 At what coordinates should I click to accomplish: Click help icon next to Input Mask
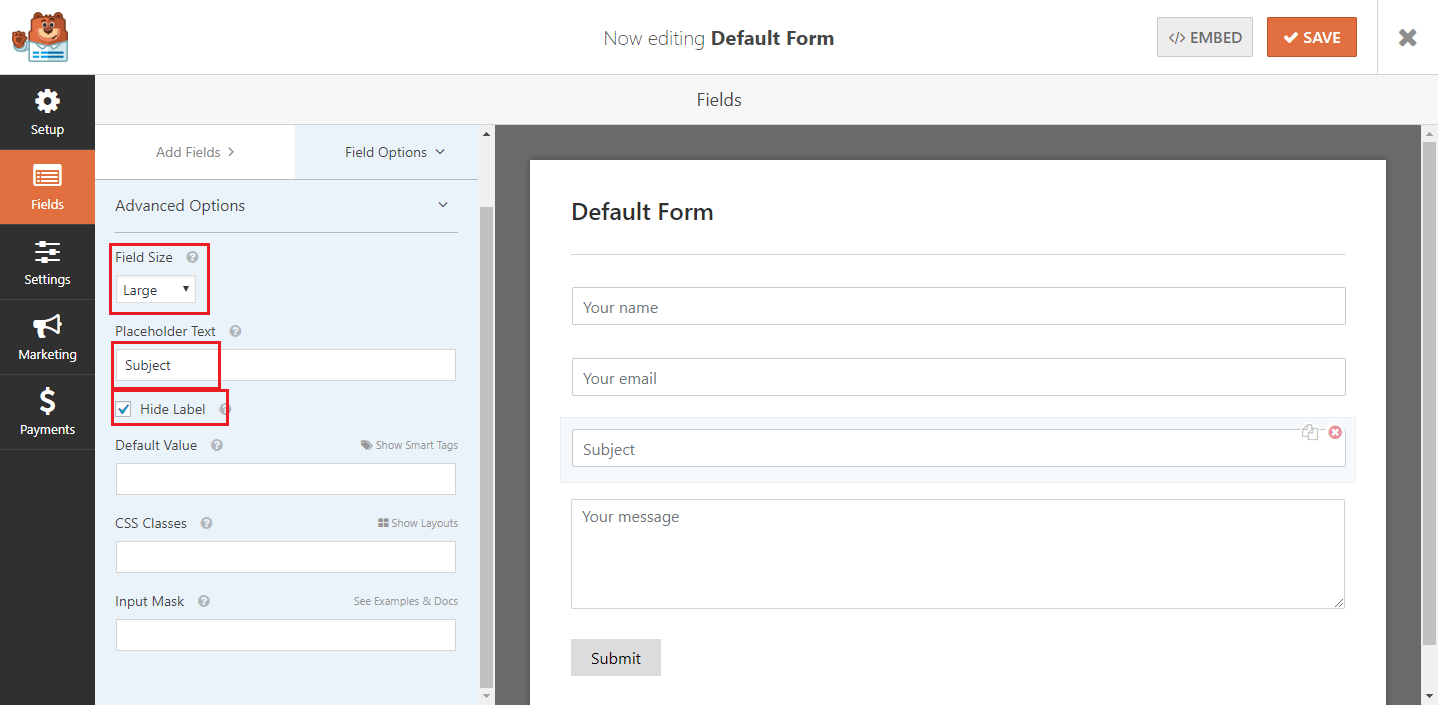204,601
